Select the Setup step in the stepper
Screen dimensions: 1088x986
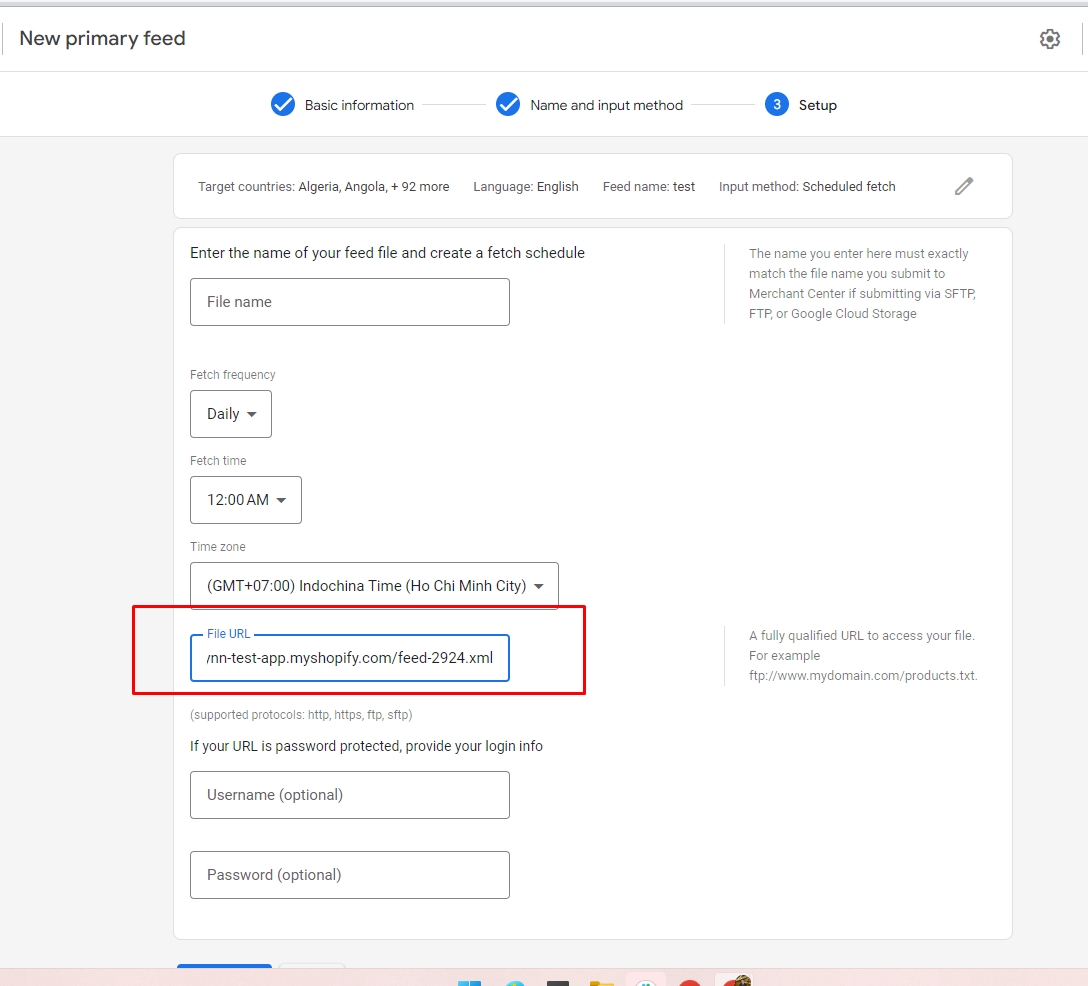coord(801,105)
